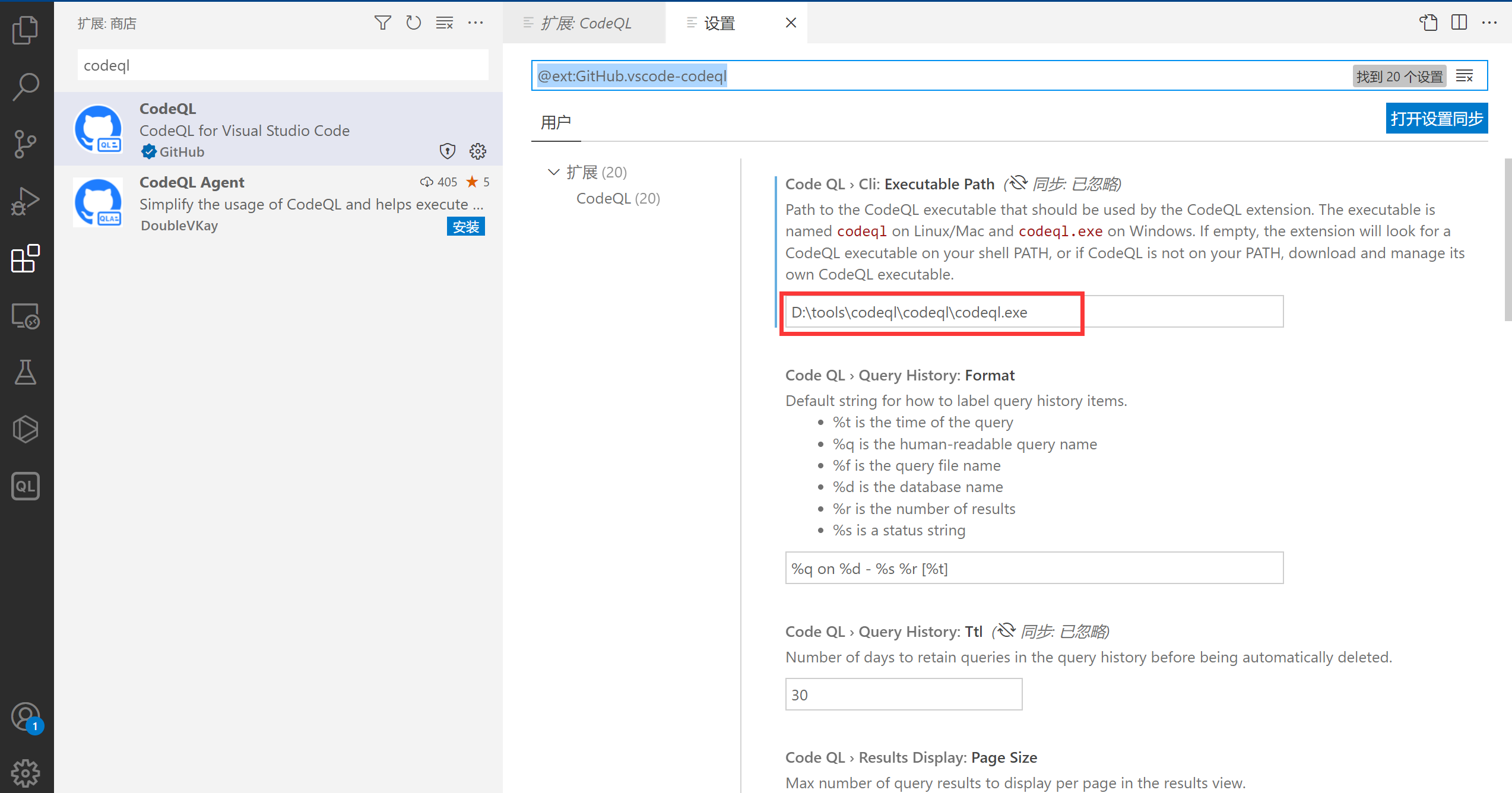Open CodeQL extension manage gear
Screen dimensions: 1512x793
click(478, 151)
